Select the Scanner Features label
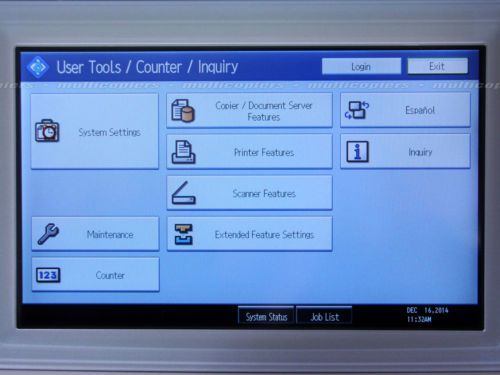The image size is (500, 375). point(264,194)
